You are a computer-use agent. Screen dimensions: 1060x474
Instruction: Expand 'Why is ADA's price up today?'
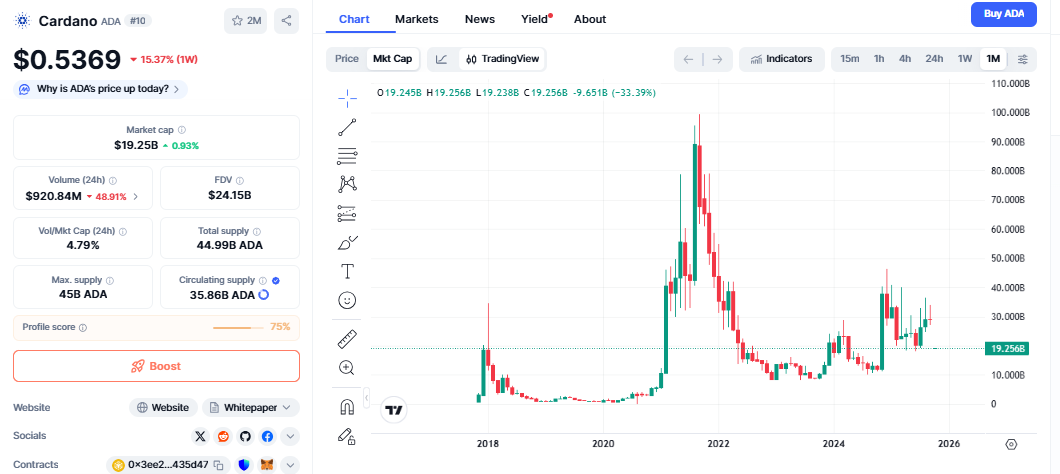(100, 89)
